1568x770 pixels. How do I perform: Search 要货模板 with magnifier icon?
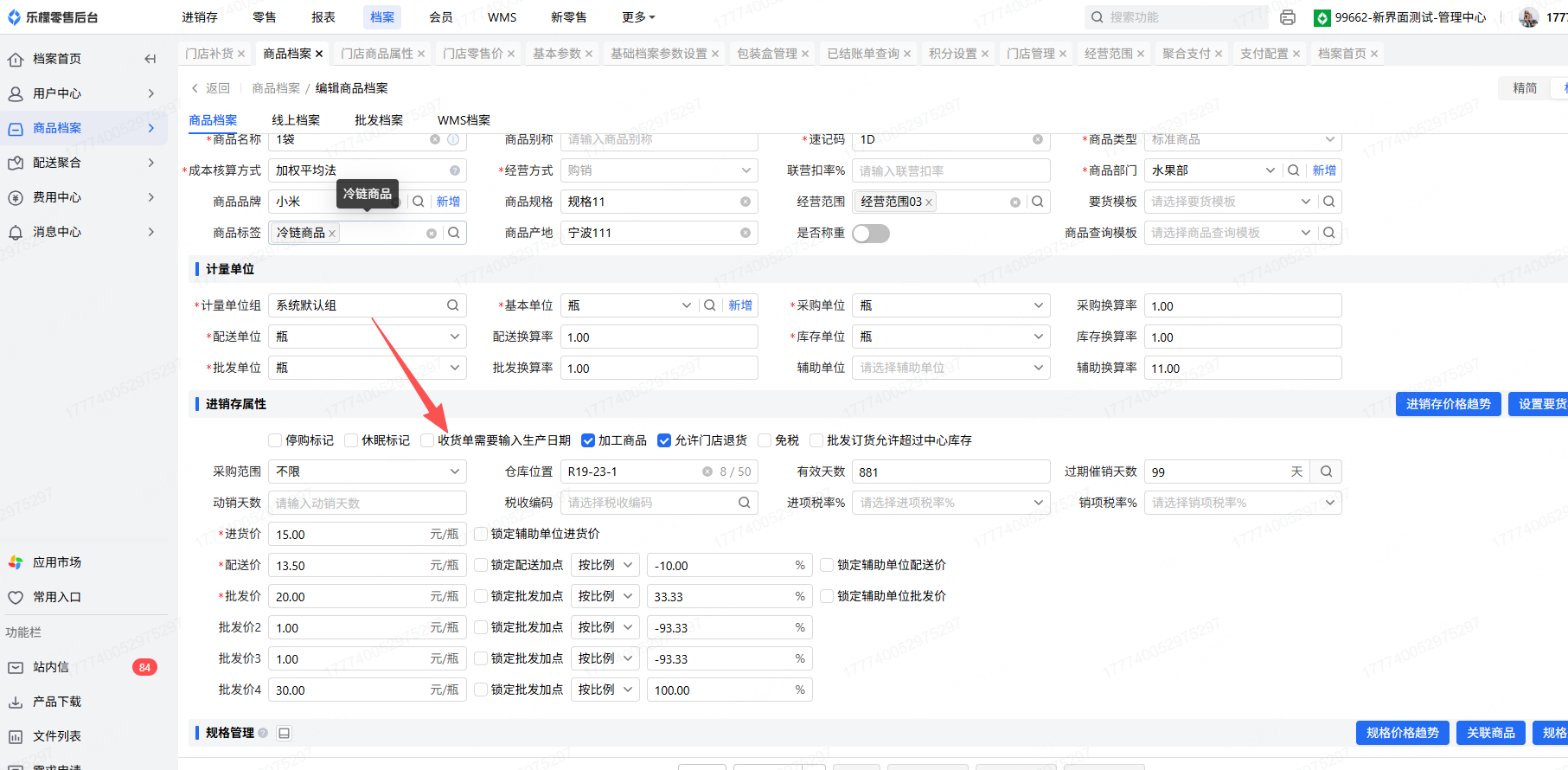[1329, 202]
